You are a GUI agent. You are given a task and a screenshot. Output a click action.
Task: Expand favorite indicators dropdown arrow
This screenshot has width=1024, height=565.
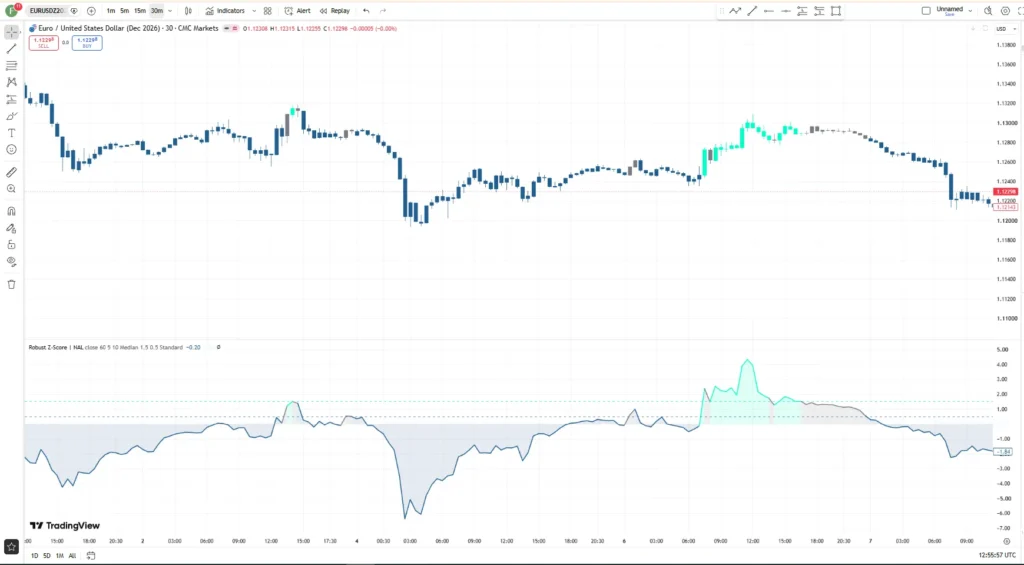click(254, 10)
